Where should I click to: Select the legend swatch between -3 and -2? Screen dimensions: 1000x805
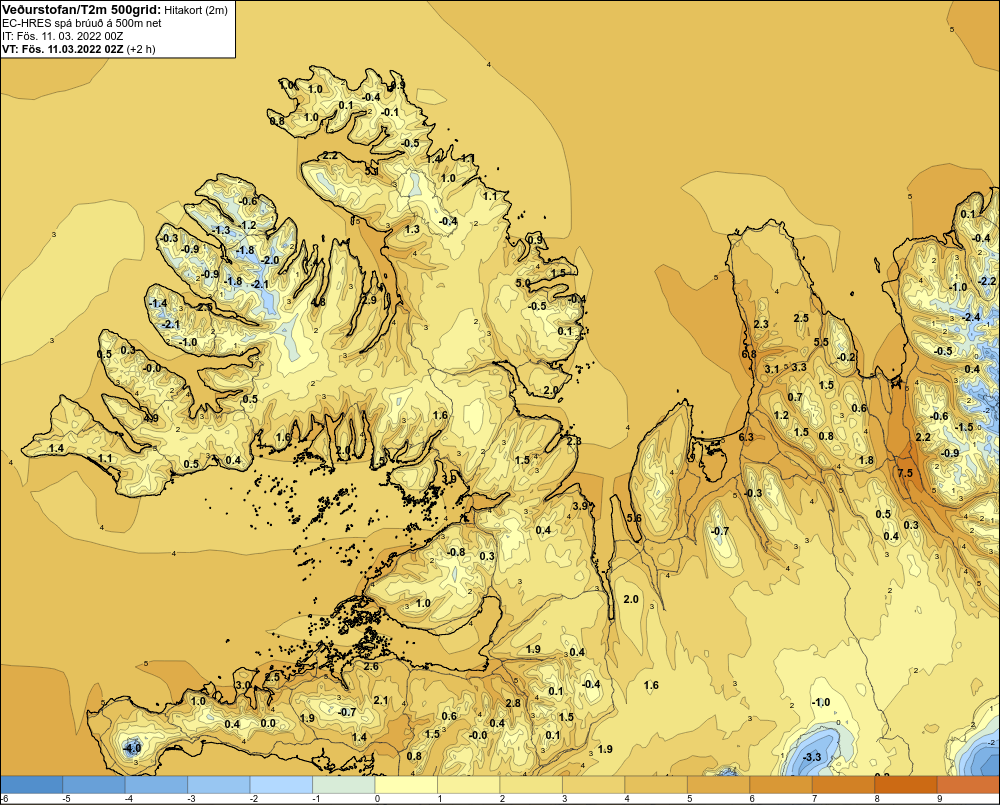point(219,784)
